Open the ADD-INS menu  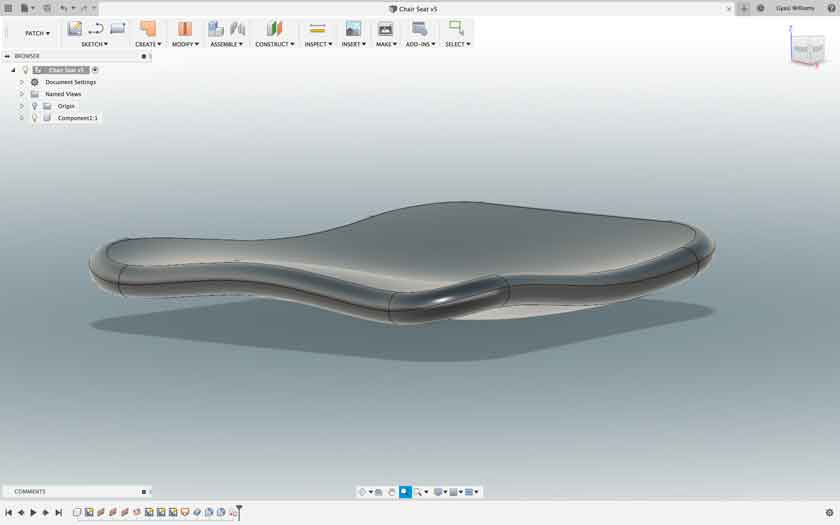tap(420, 44)
